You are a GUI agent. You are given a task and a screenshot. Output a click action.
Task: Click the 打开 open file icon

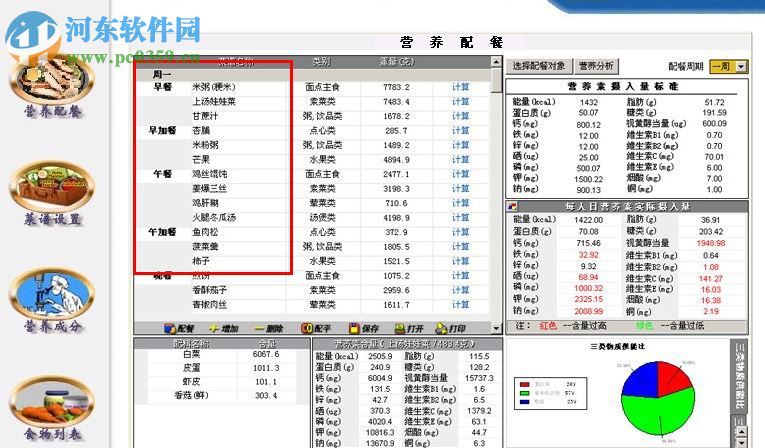click(399, 328)
